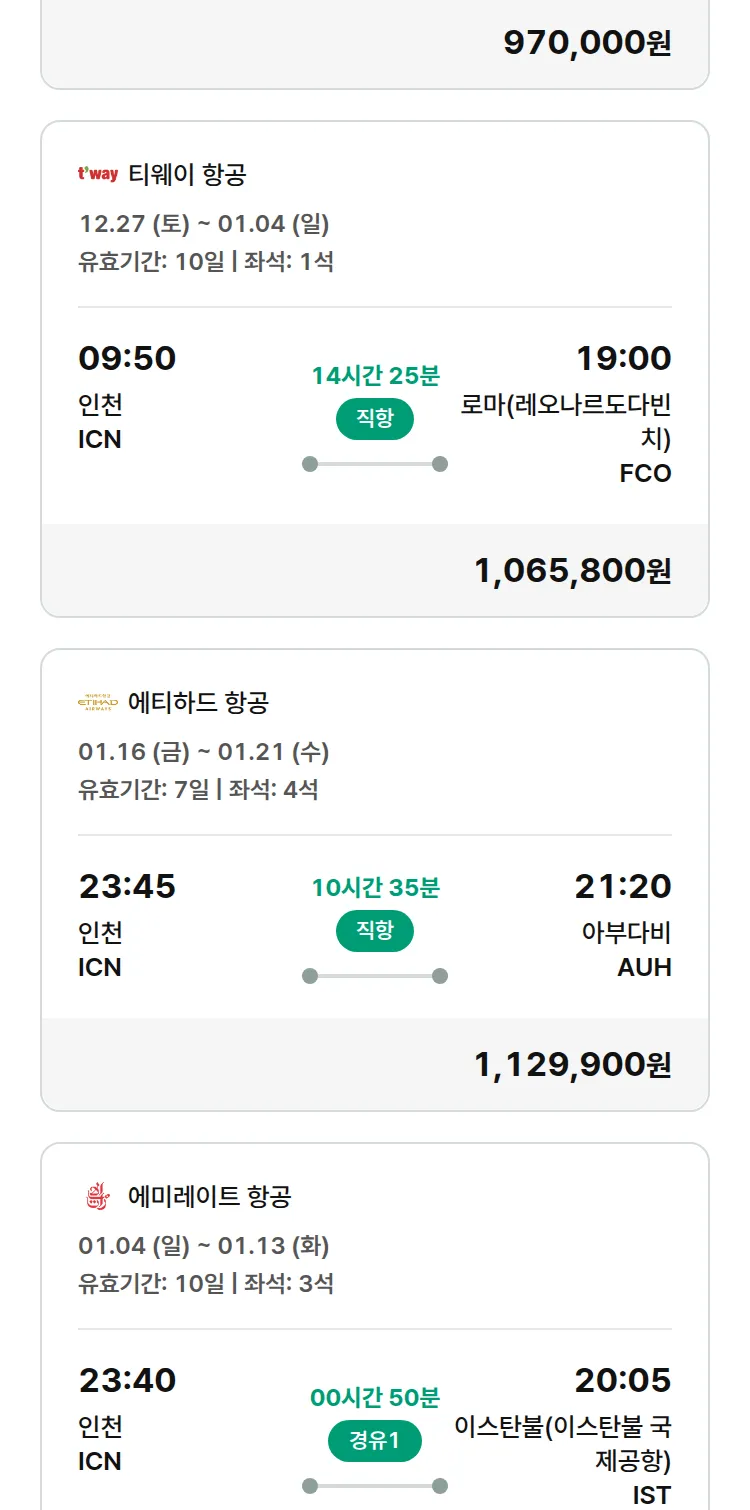Click the 14시간 25분 flight duration

pyautogui.click(x=375, y=376)
